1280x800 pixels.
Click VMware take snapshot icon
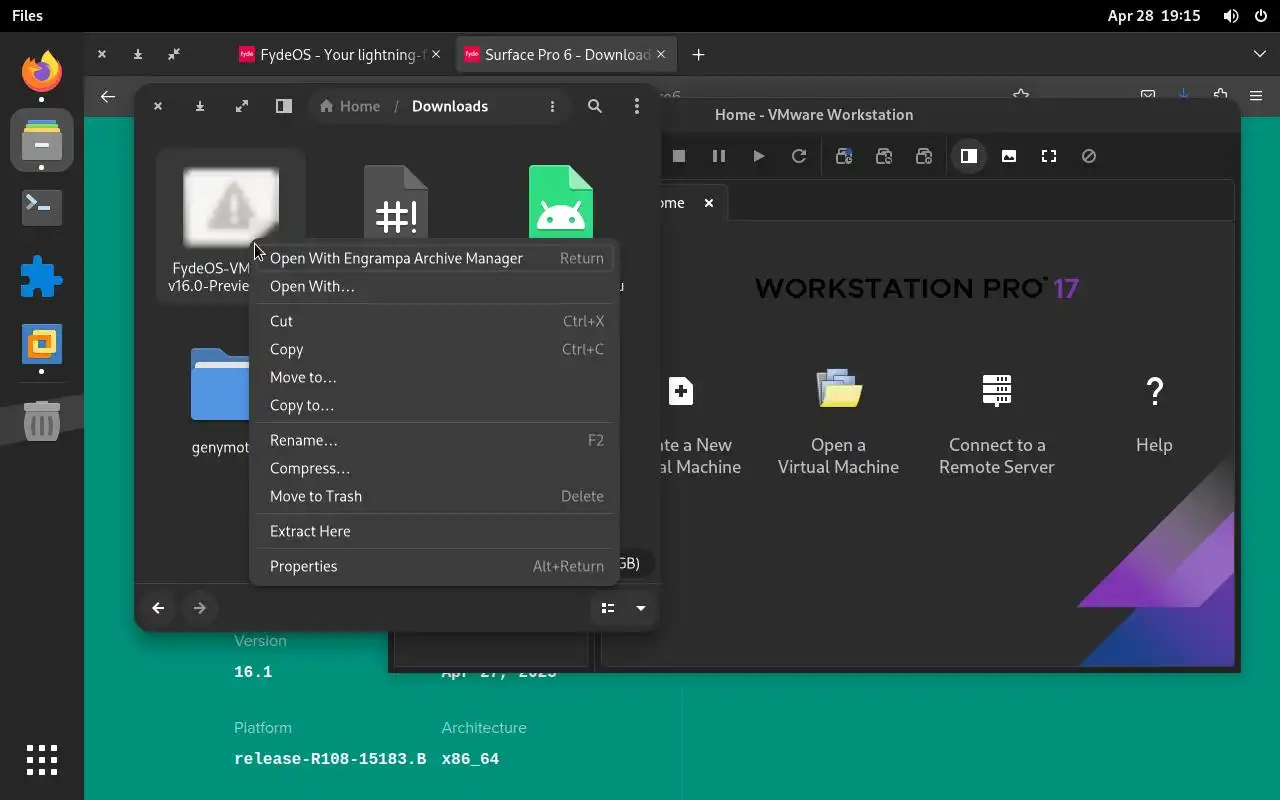(844, 156)
